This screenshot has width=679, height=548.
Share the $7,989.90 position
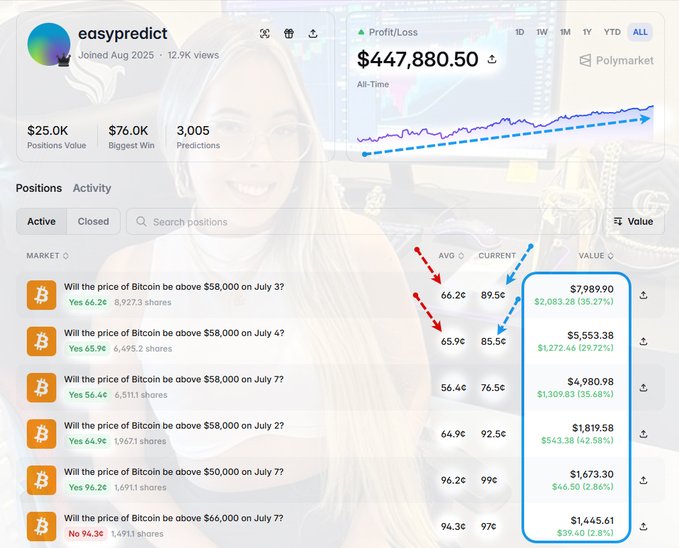point(643,295)
